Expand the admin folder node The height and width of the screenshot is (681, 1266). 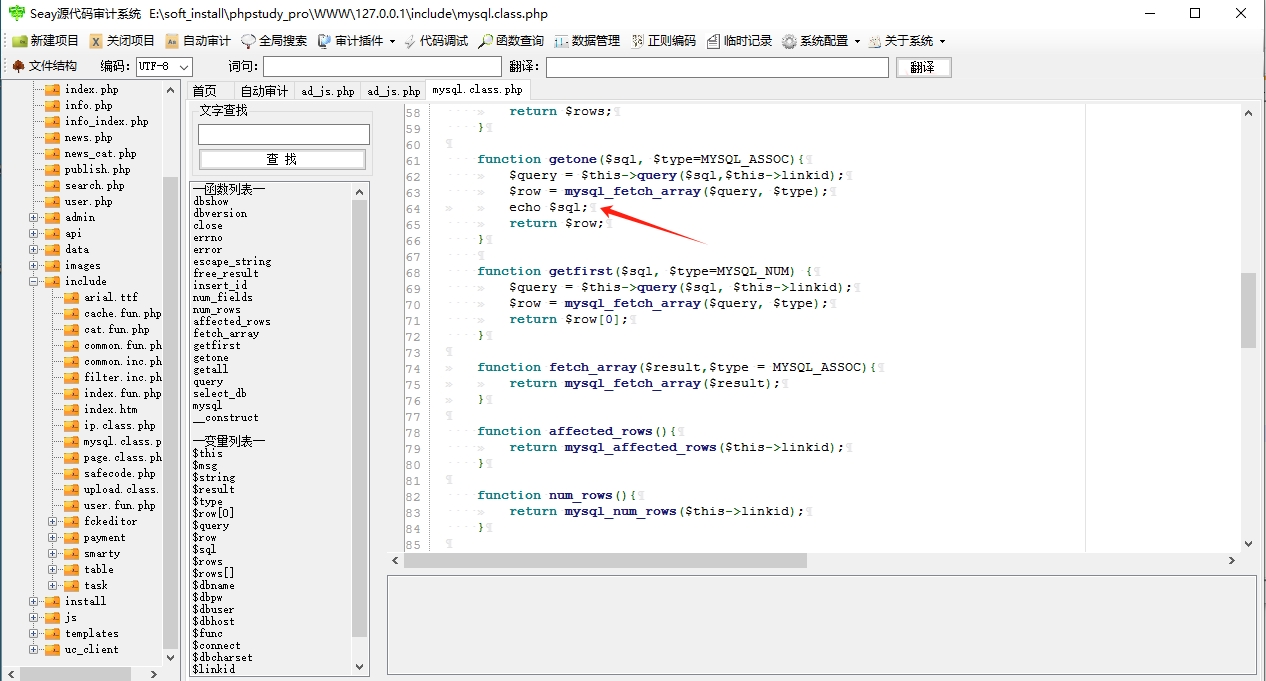coord(34,217)
